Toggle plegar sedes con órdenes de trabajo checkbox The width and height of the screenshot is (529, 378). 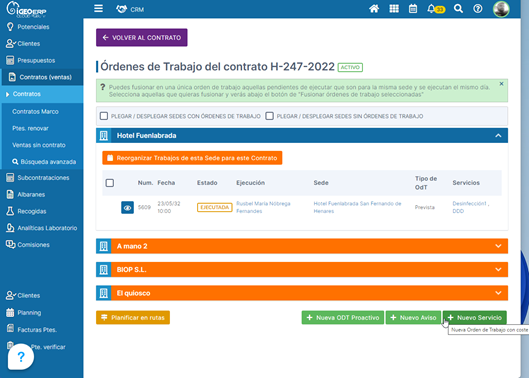tap(104, 116)
